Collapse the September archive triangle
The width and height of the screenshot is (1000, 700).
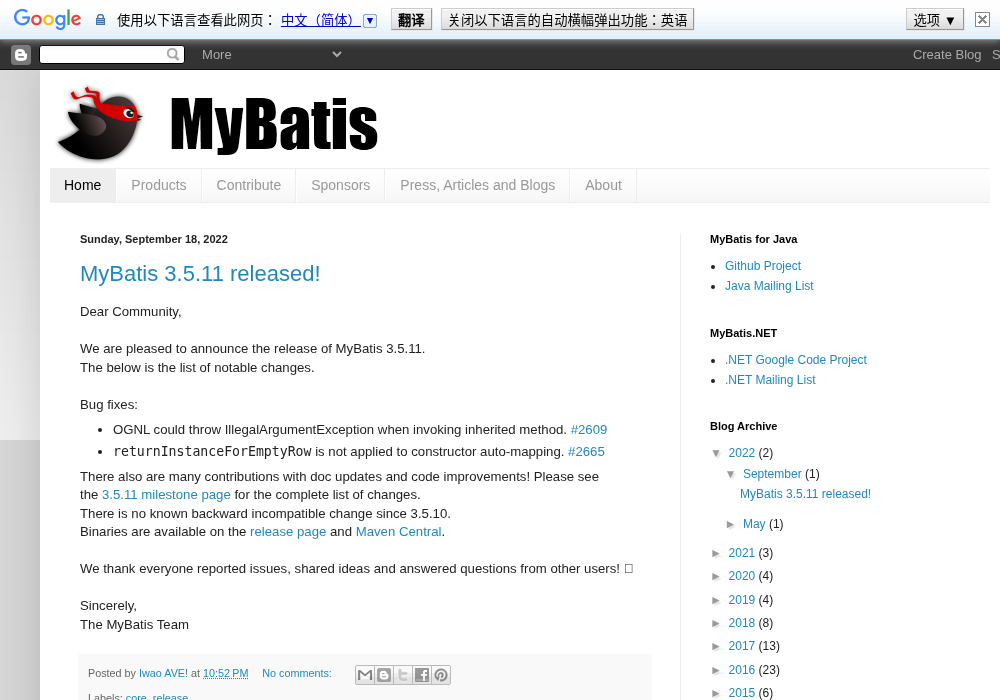(731, 474)
